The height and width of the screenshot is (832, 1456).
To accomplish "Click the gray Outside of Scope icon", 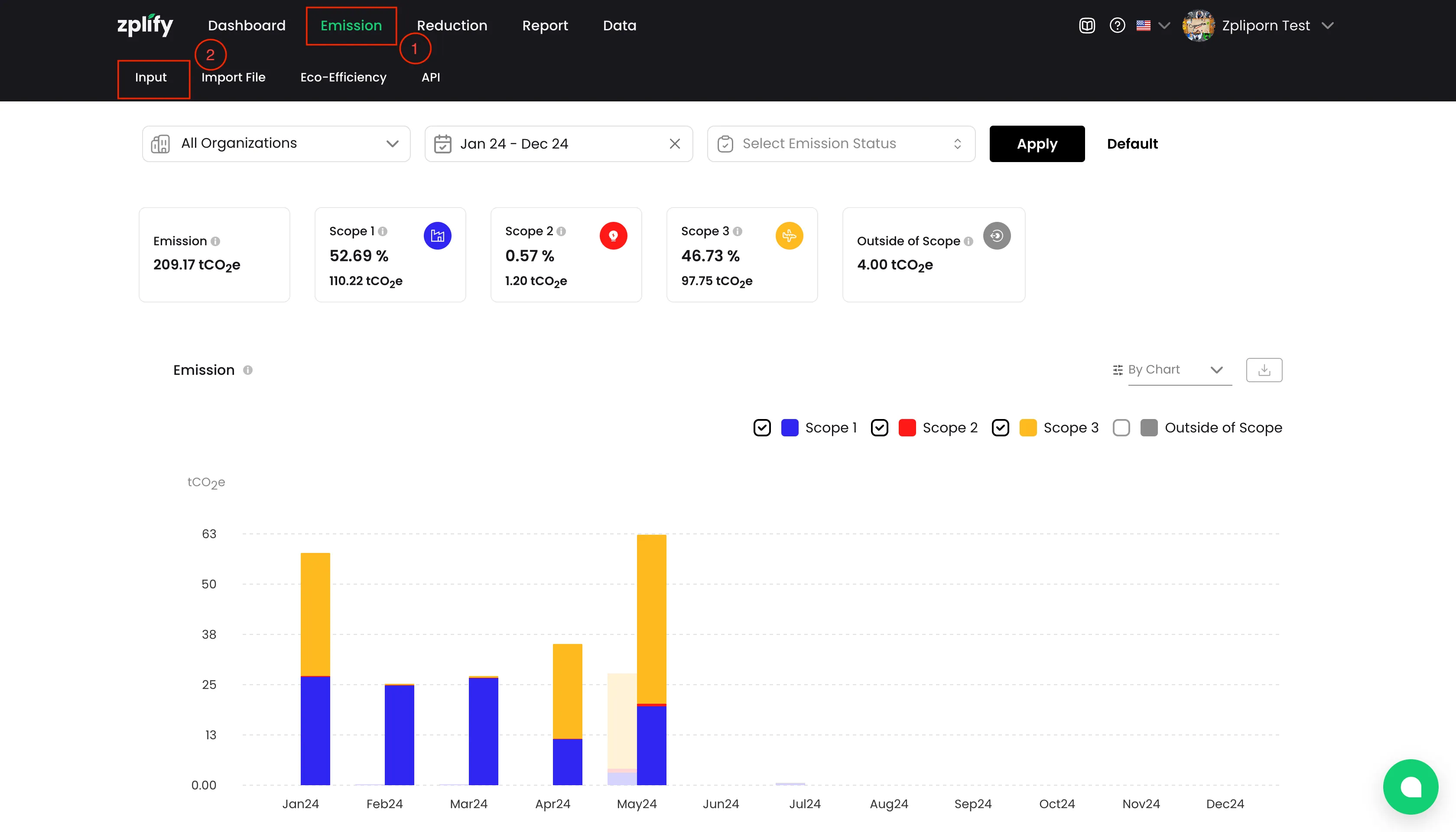I will pyautogui.click(x=997, y=235).
